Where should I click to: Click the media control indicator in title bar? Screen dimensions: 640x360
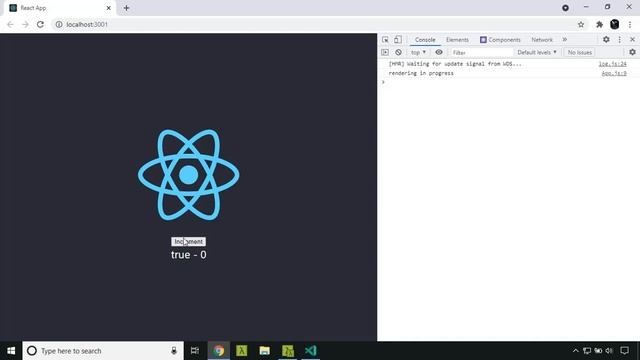565,8
